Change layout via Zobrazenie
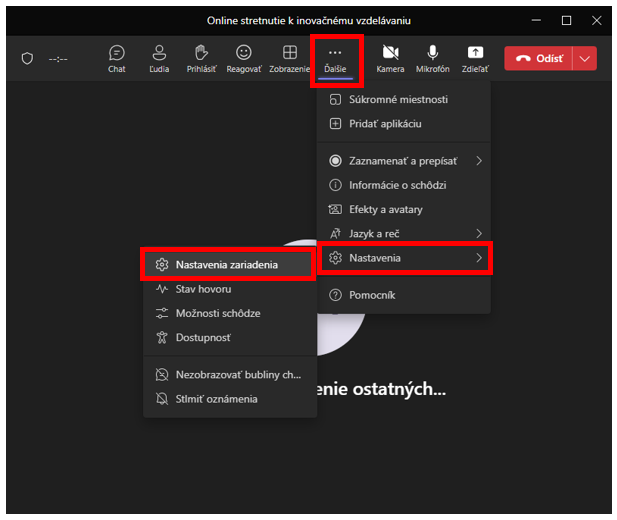The height and width of the screenshot is (520, 617). pos(289,59)
